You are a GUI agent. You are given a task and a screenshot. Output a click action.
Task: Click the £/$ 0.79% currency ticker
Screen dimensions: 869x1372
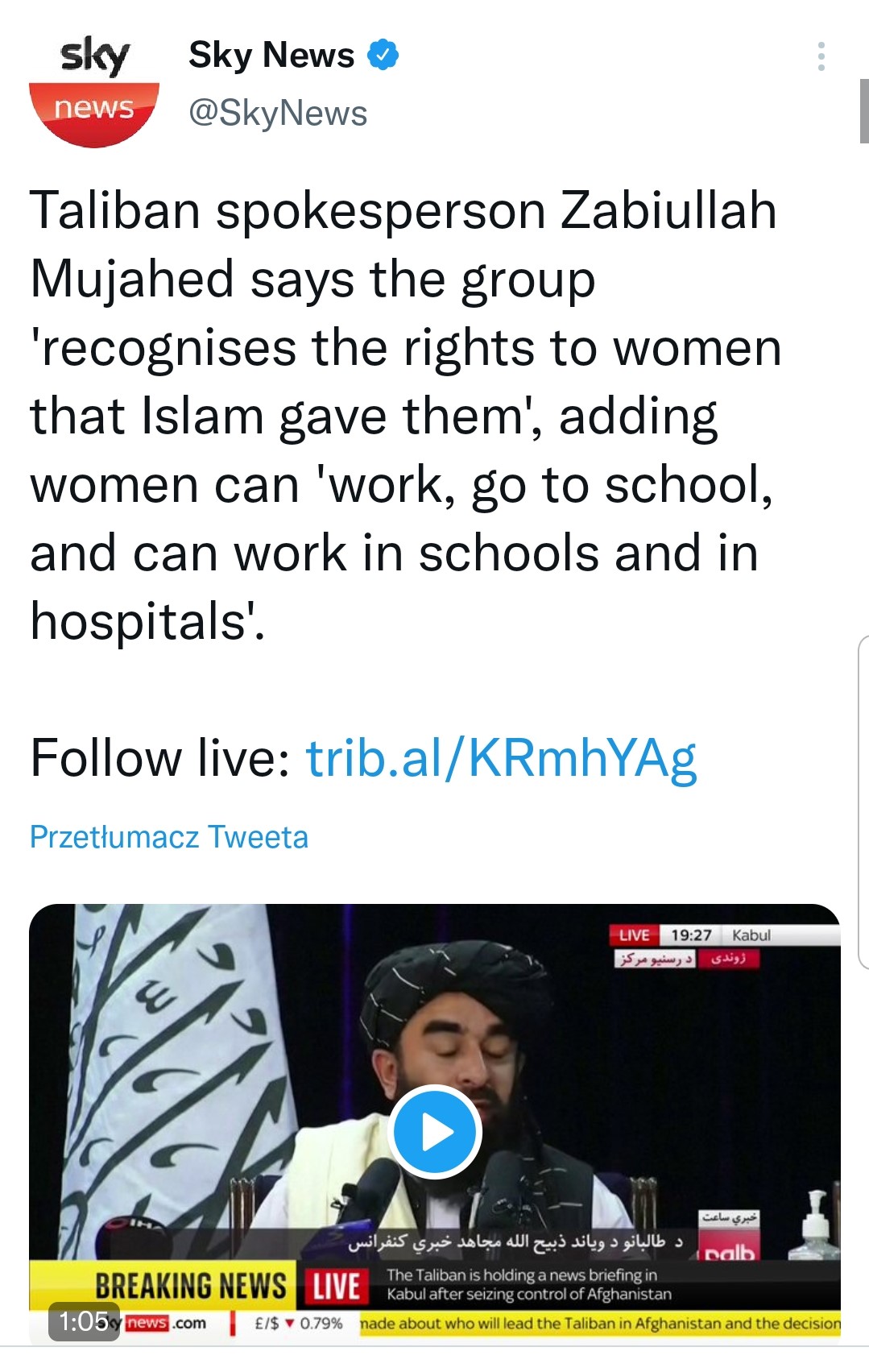(x=298, y=1324)
